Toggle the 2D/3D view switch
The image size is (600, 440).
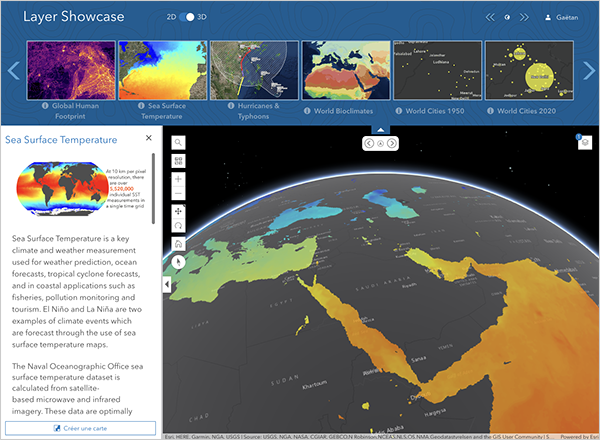[187, 17]
